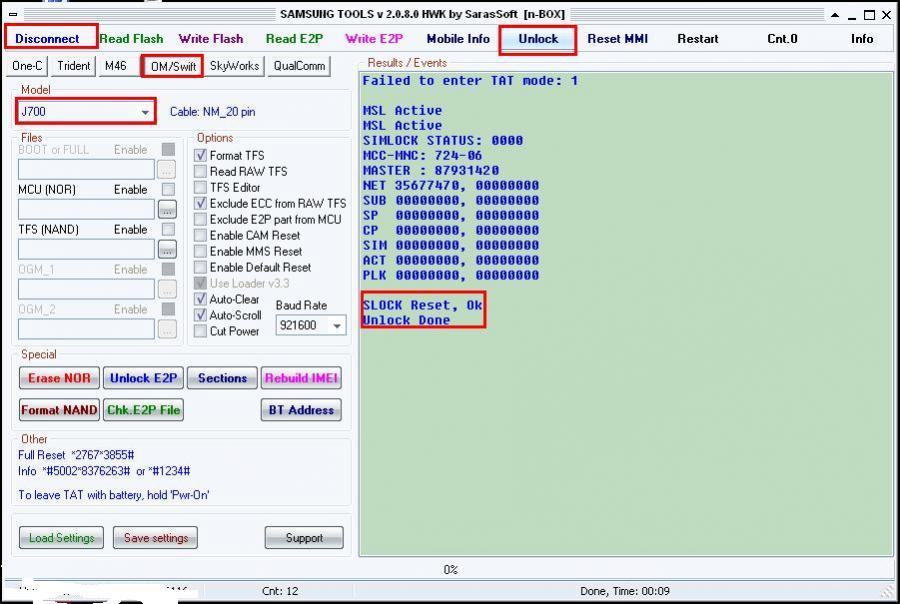Viewport: 900px width, 604px height.
Task: Toggle the Auto-Clear checkbox
Action: 200,299
